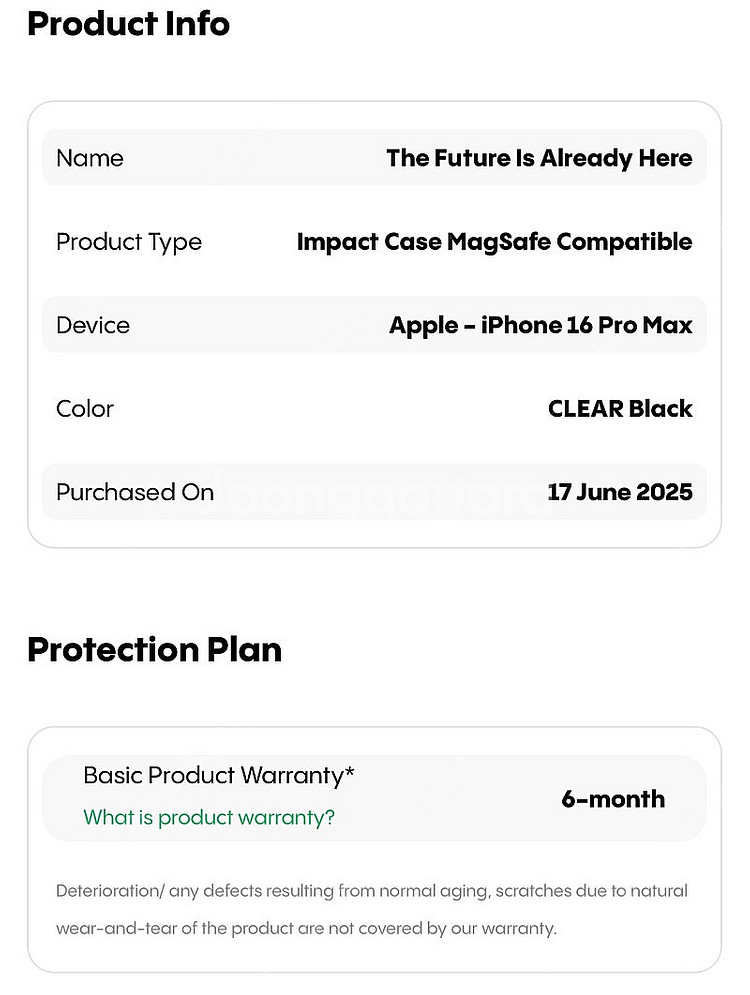Click the '17 June 2025' purchase date
The height and width of the screenshot is (995, 750).
pyautogui.click(x=620, y=492)
